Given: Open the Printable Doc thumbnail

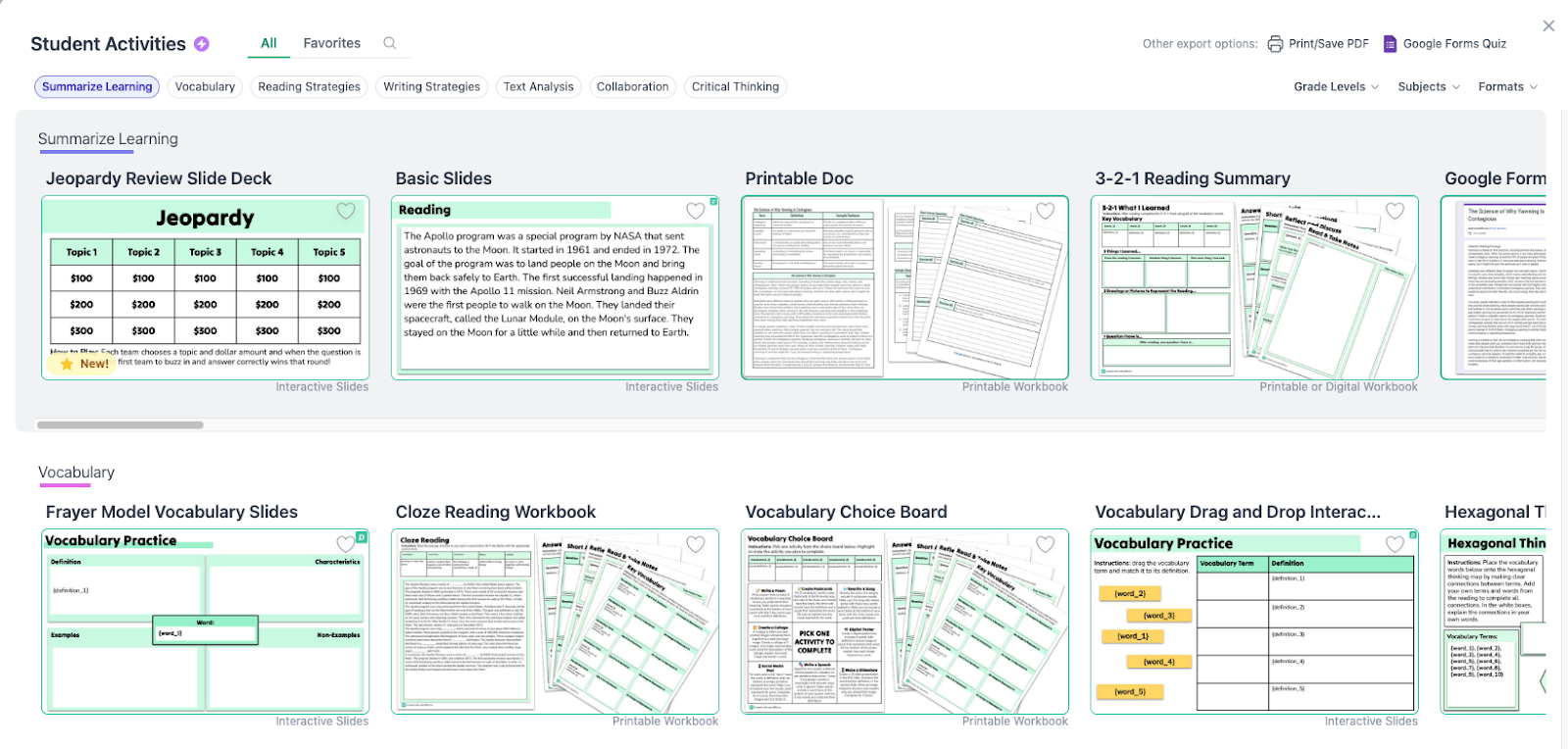Looking at the screenshot, I should [x=905, y=287].
